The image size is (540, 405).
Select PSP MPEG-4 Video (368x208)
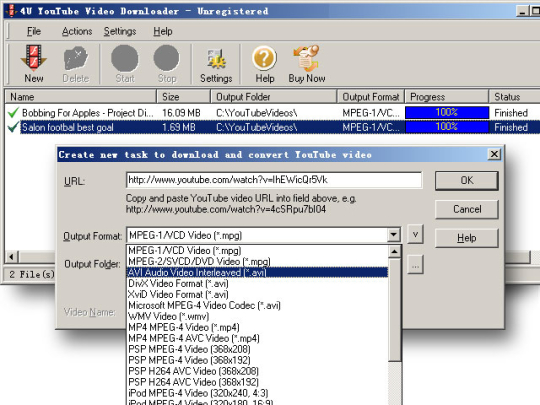point(257,349)
